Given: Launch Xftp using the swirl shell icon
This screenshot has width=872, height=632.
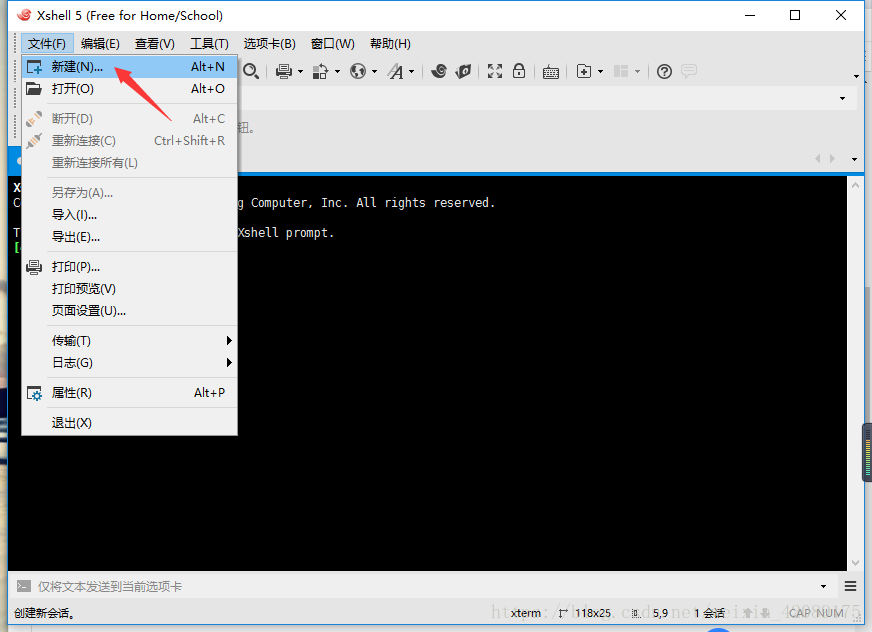Looking at the screenshot, I should (x=439, y=71).
